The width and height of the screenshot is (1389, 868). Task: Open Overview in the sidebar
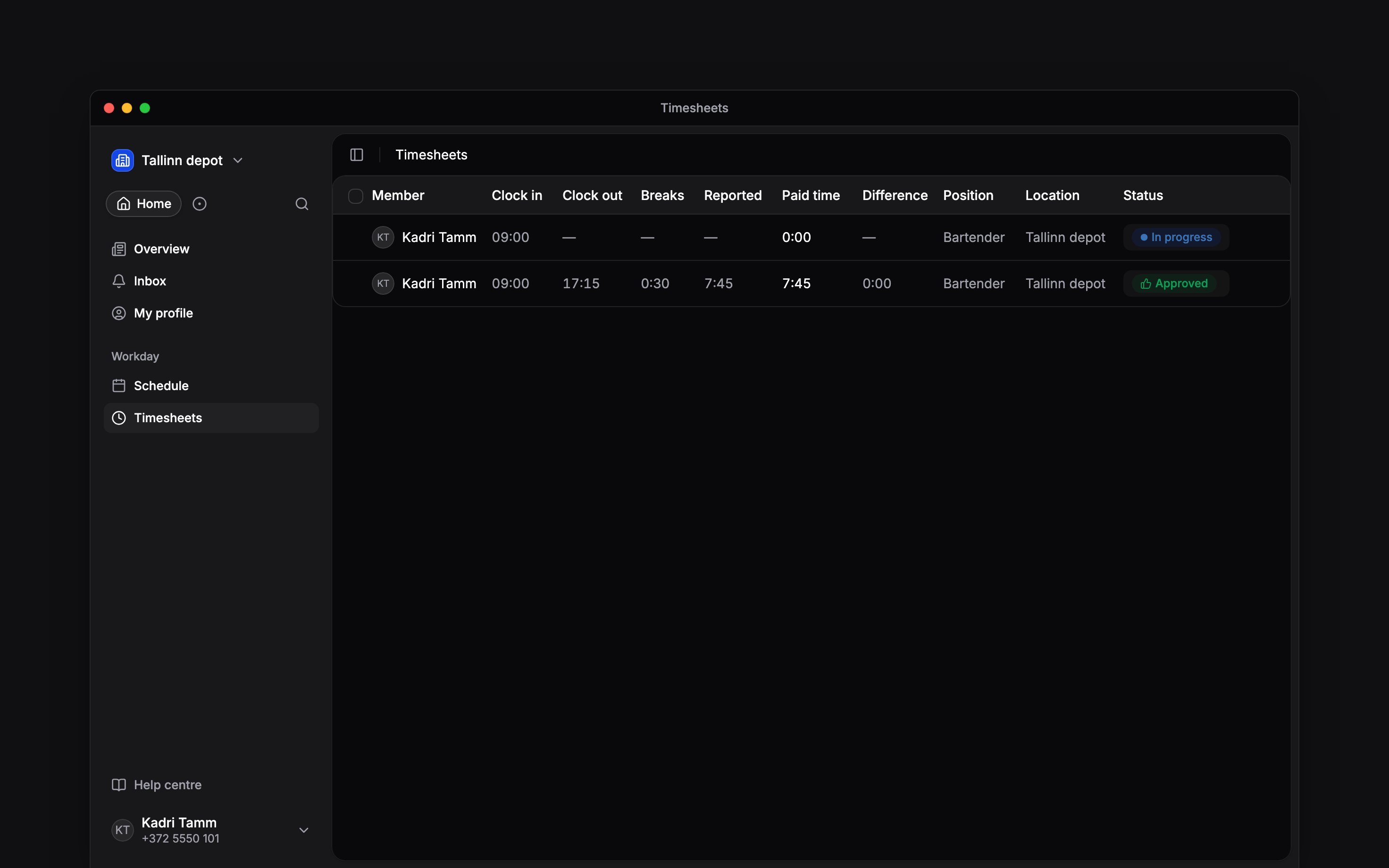tap(210, 249)
